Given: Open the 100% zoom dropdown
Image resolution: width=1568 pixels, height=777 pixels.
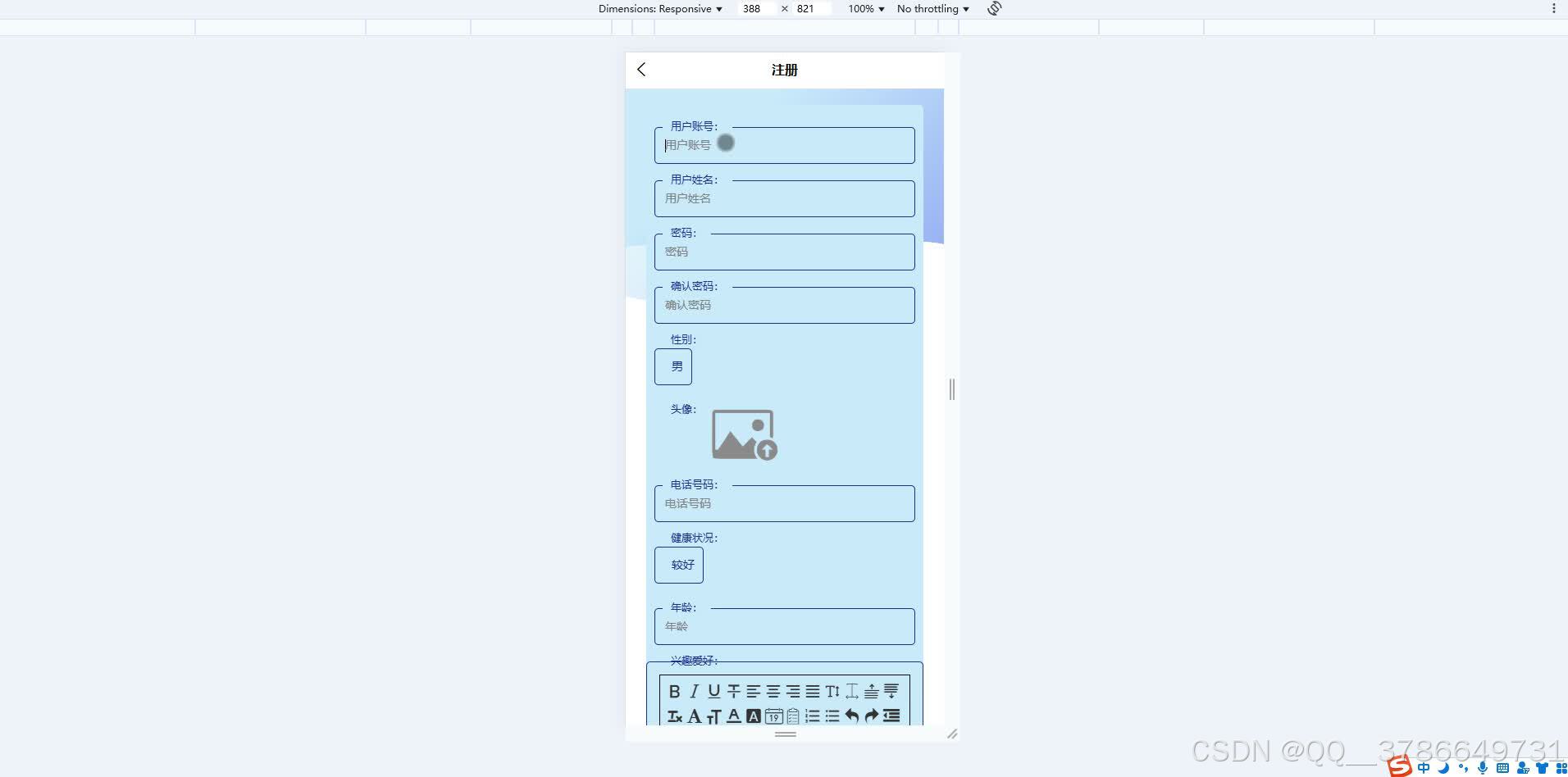Looking at the screenshot, I should point(866,9).
